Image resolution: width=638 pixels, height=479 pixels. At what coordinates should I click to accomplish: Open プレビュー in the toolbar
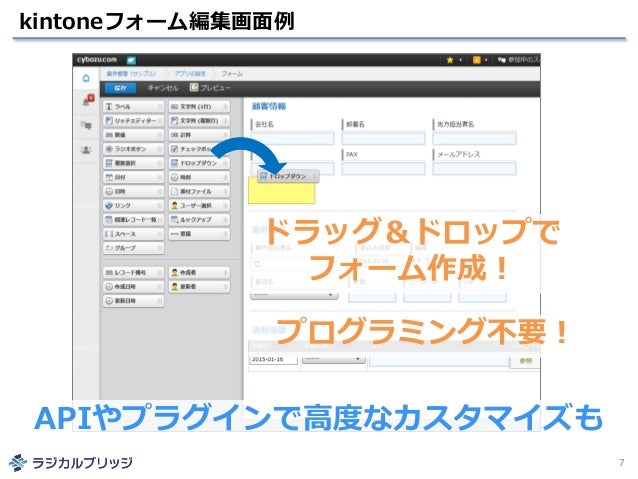click(x=210, y=87)
